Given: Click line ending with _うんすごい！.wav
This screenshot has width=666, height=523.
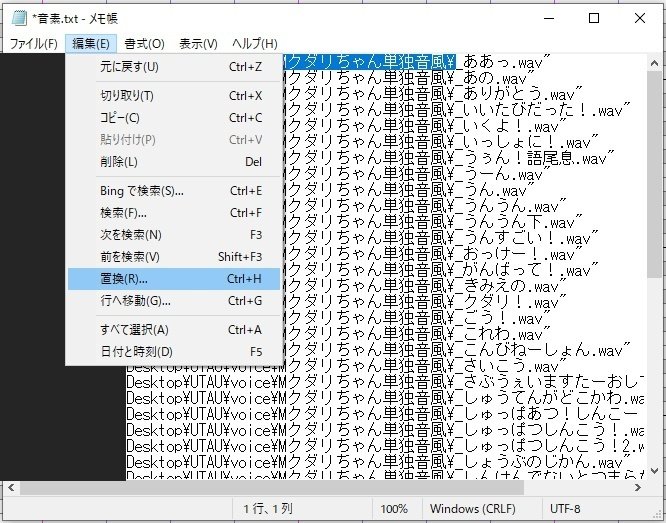Looking at the screenshot, I should (440, 238).
